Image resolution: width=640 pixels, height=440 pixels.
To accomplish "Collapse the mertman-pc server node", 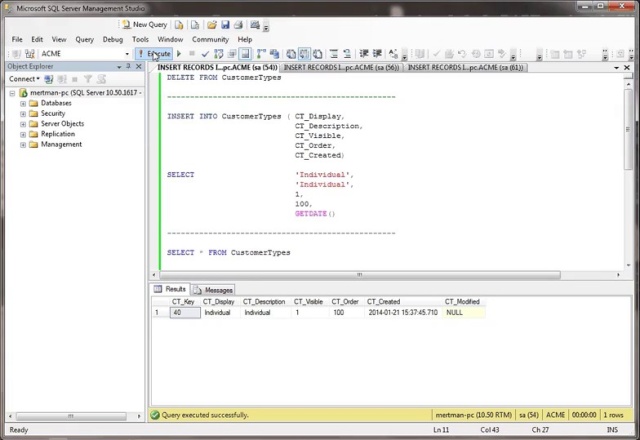I will [12, 92].
